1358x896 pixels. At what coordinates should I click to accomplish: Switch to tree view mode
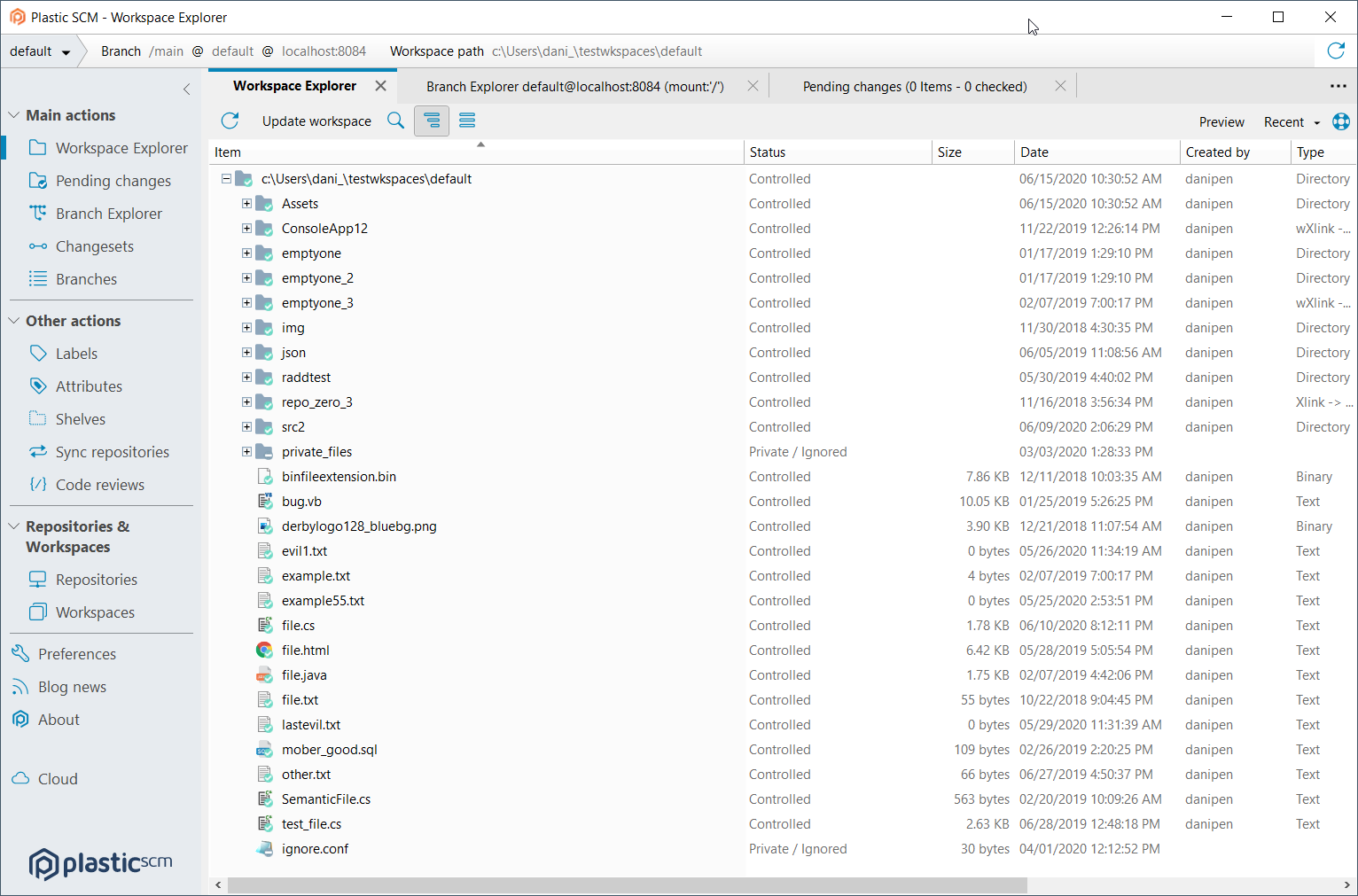(x=432, y=121)
